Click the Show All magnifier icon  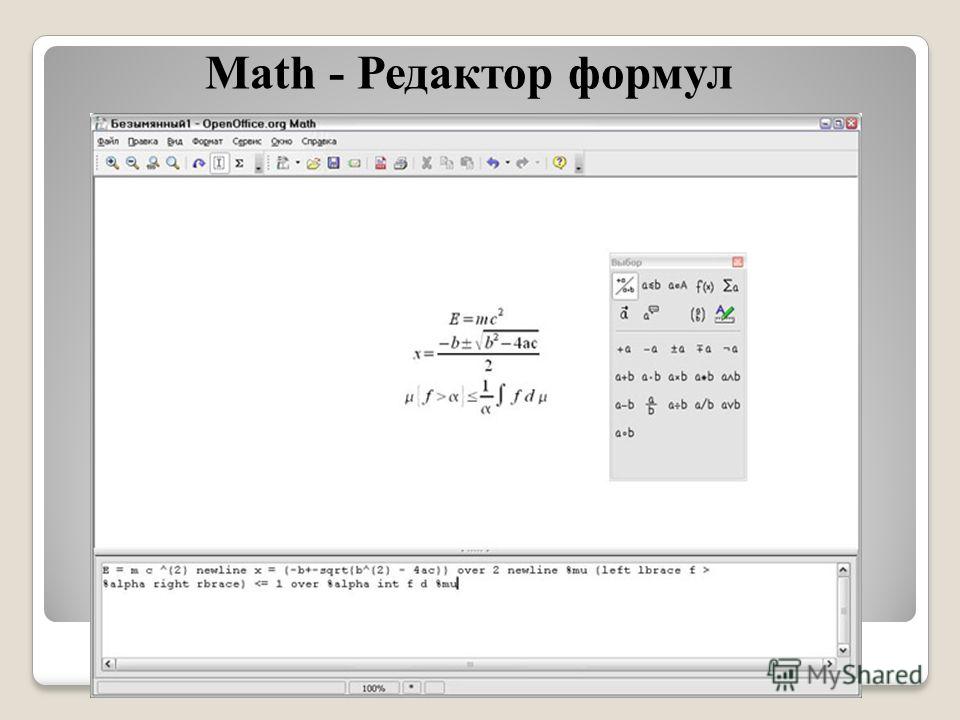[x=173, y=163]
